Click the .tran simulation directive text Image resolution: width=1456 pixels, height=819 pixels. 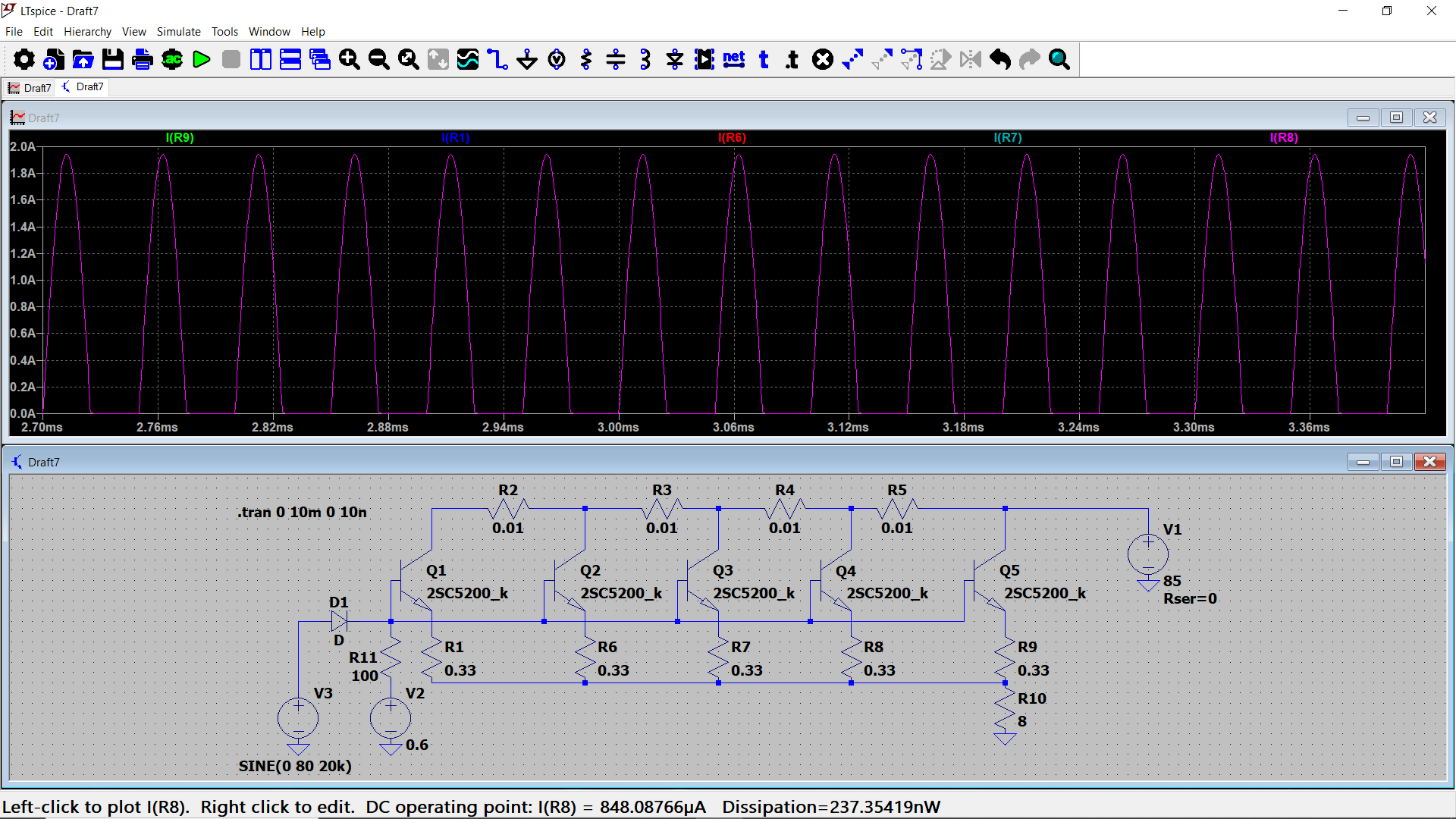click(x=302, y=513)
